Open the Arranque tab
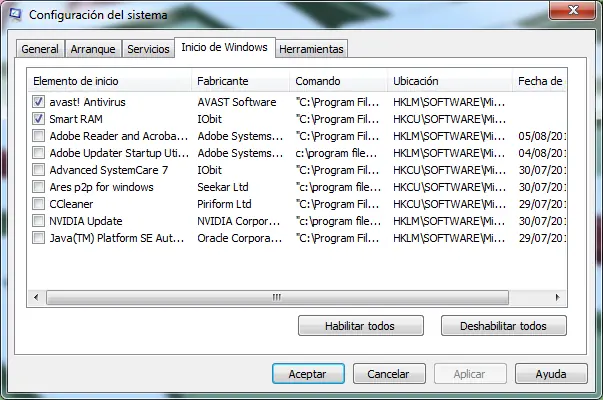603x400 pixels. pyautogui.click(x=93, y=49)
